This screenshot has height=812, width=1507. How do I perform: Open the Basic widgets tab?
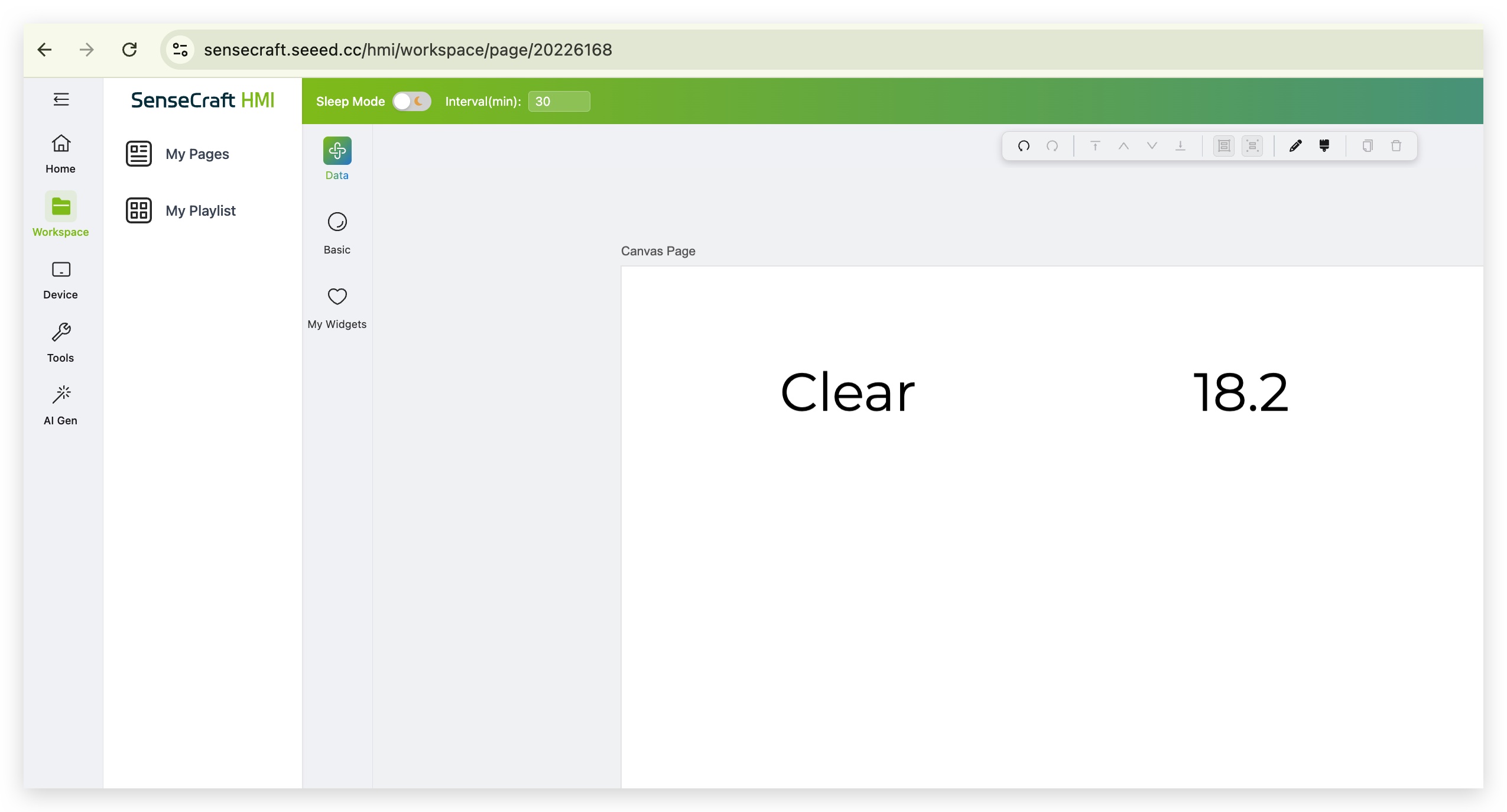[x=337, y=233]
